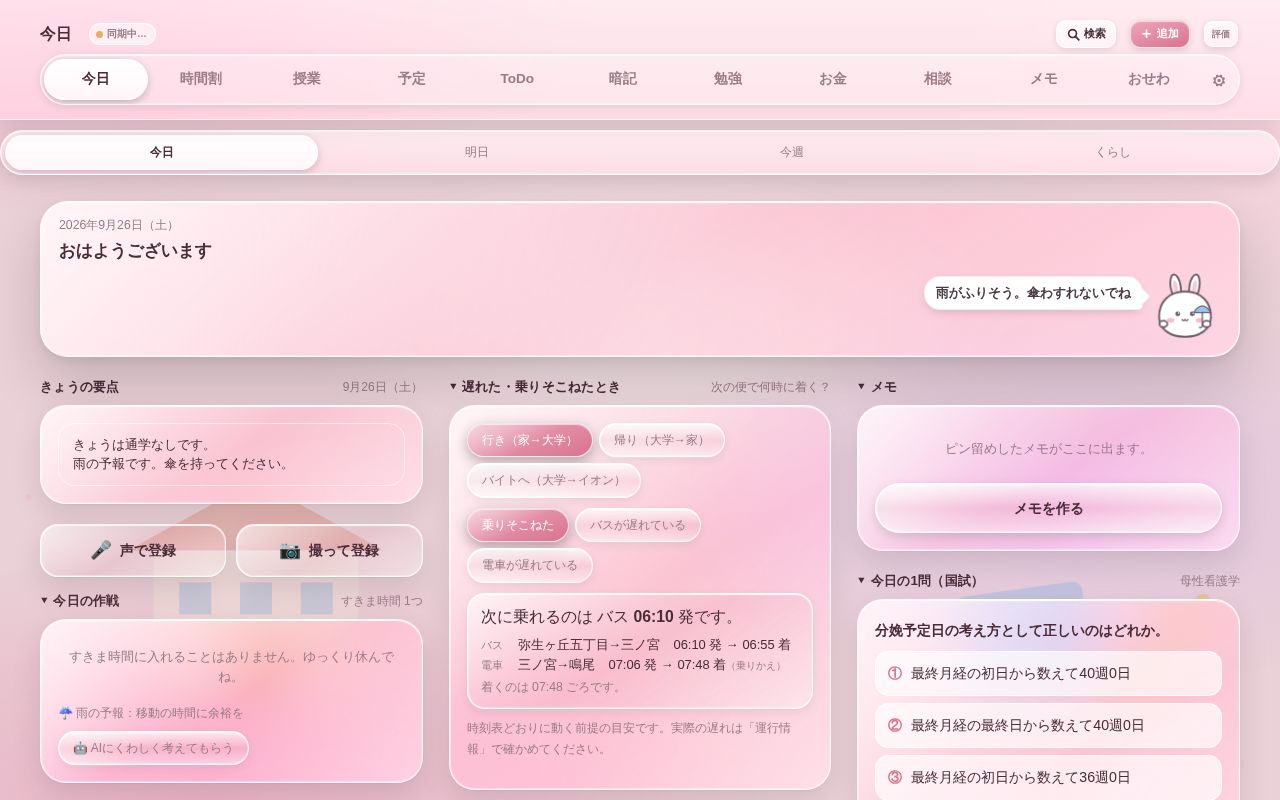This screenshot has height=800, width=1280.
Task: Open the 時間割 tab
Action: click(201, 79)
